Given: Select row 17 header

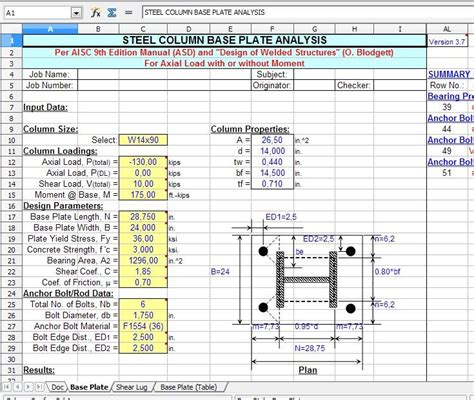Looking at the screenshot, I should tap(11, 217).
